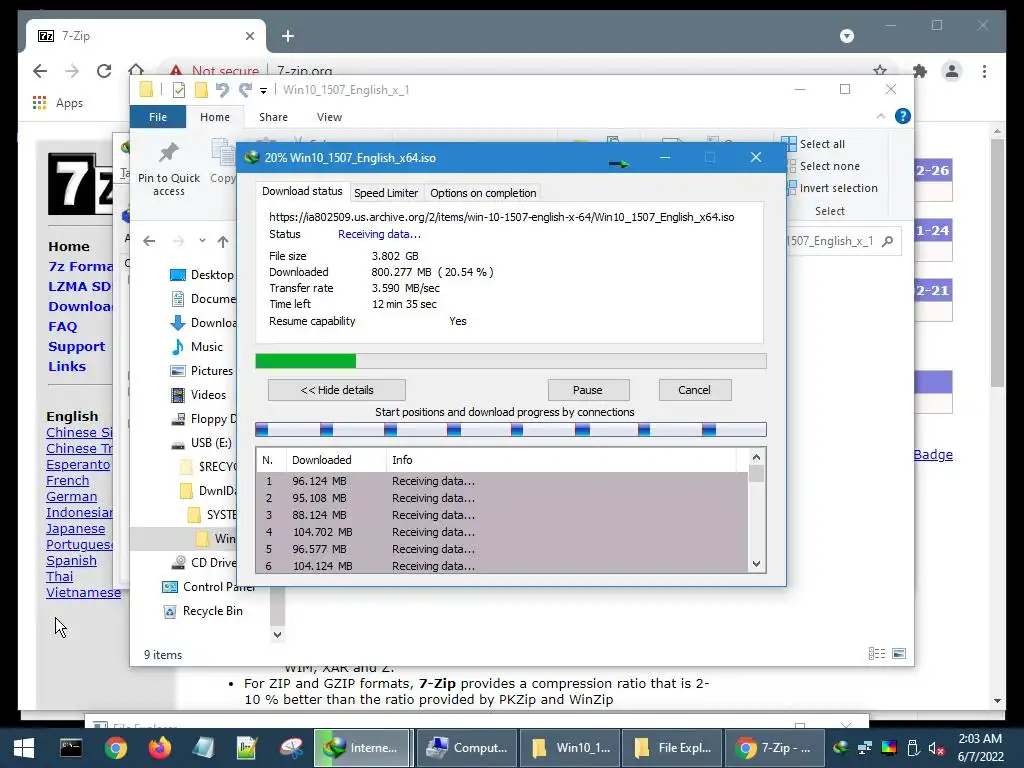This screenshot has height=768, width=1024.
Task: Open the Windows Start menu
Action: 24,748
